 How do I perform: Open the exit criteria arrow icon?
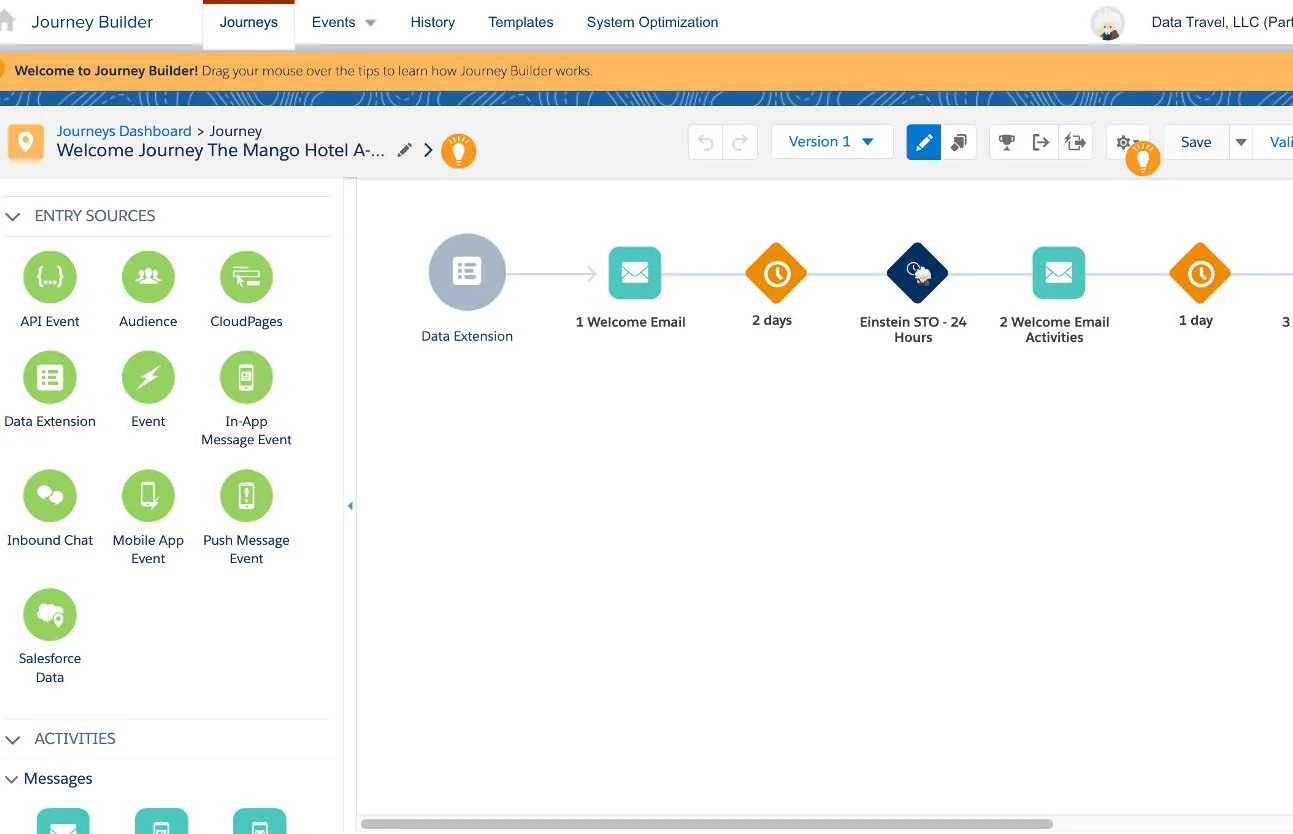pyautogui.click(x=1041, y=142)
